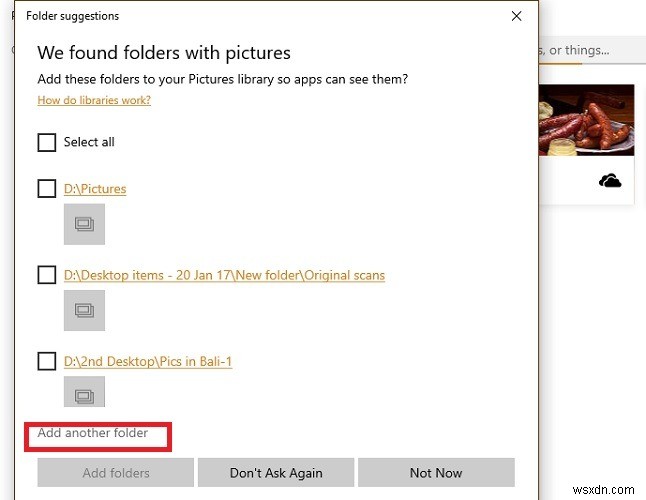Click the picture stack icon under D:\Pictures
Viewport: 646px width, 500px height.
point(84,224)
